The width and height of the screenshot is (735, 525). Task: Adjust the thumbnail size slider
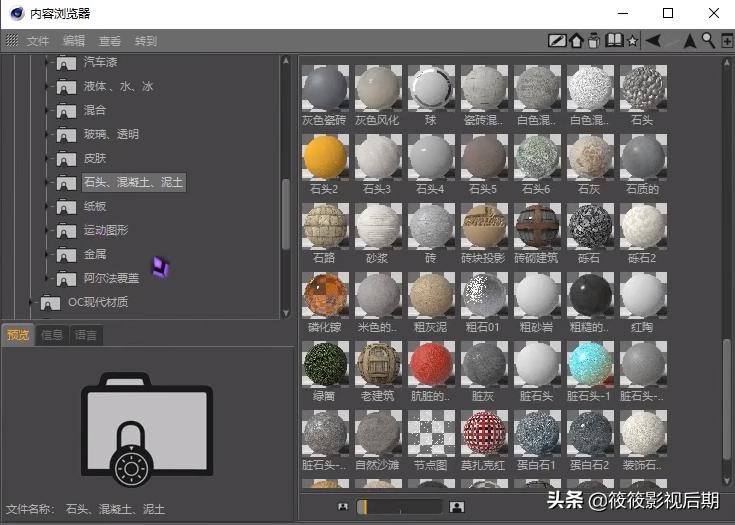pos(399,507)
